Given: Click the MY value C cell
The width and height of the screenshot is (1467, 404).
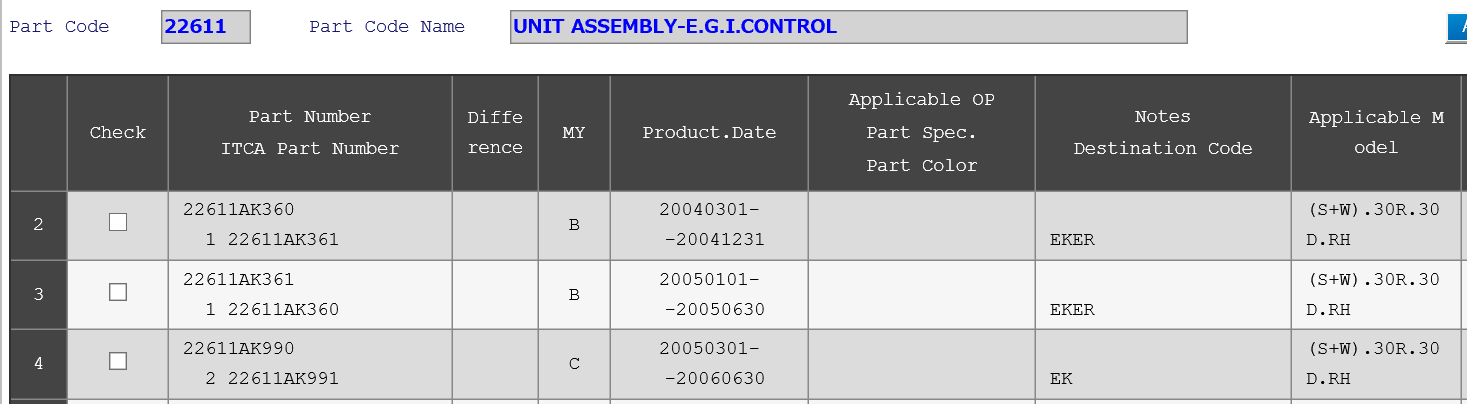Looking at the screenshot, I should tap(574, 364).
